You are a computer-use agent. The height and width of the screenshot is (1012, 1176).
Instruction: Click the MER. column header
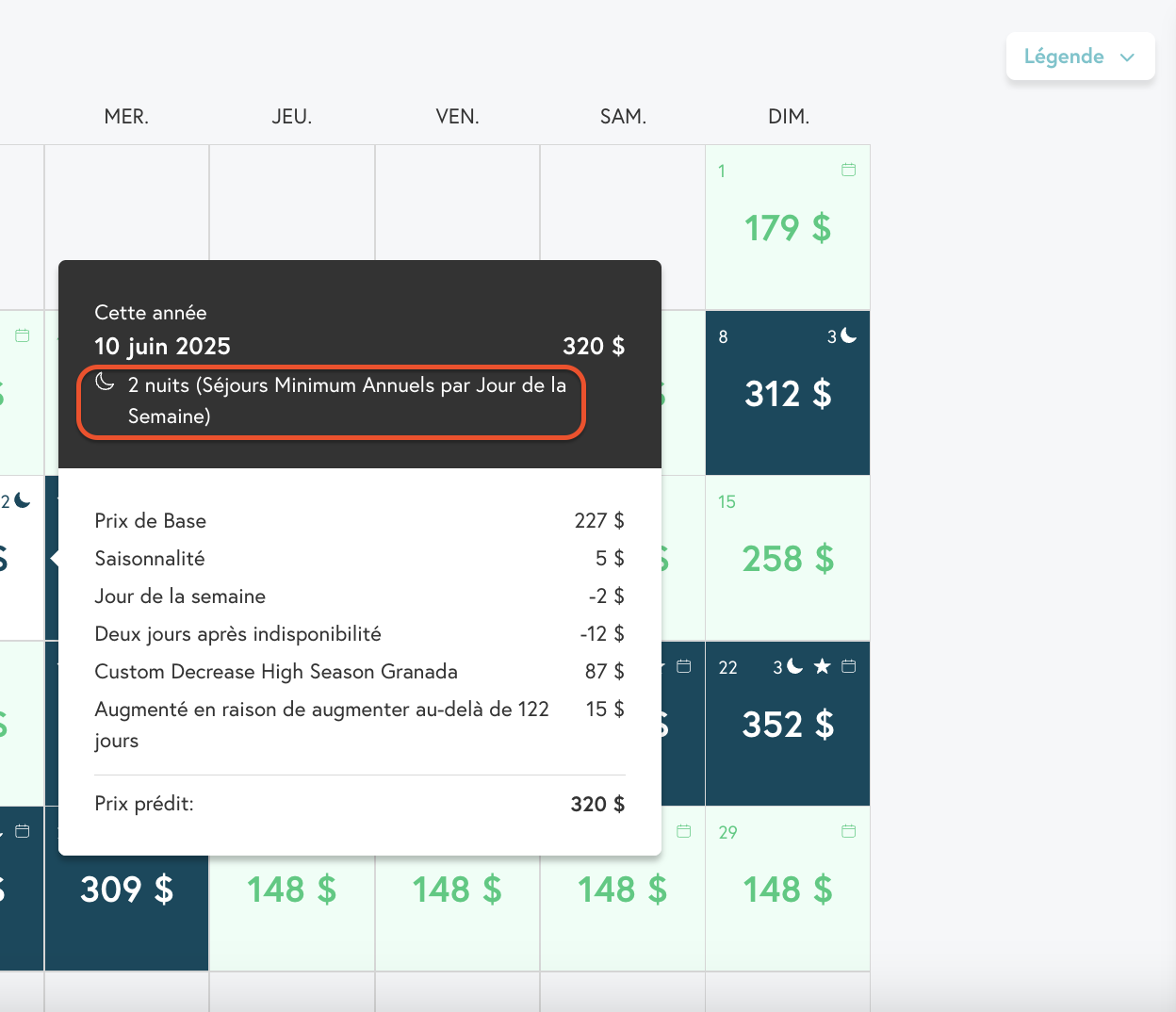point(126,117)
